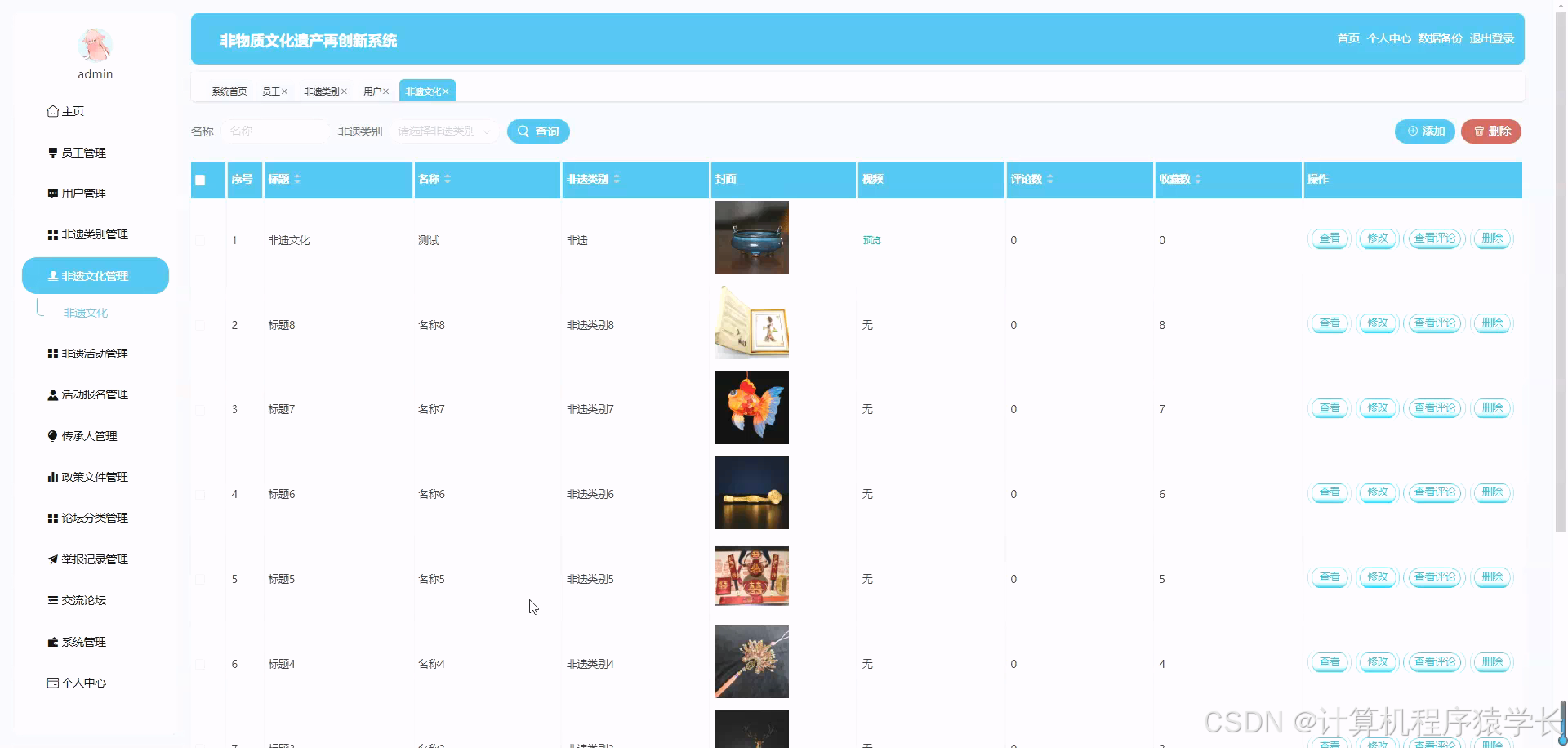Click the red 删除 batch button
Image resolution: width=1568 pixels, height=748 pixels.
click(x=1491, y=131)
